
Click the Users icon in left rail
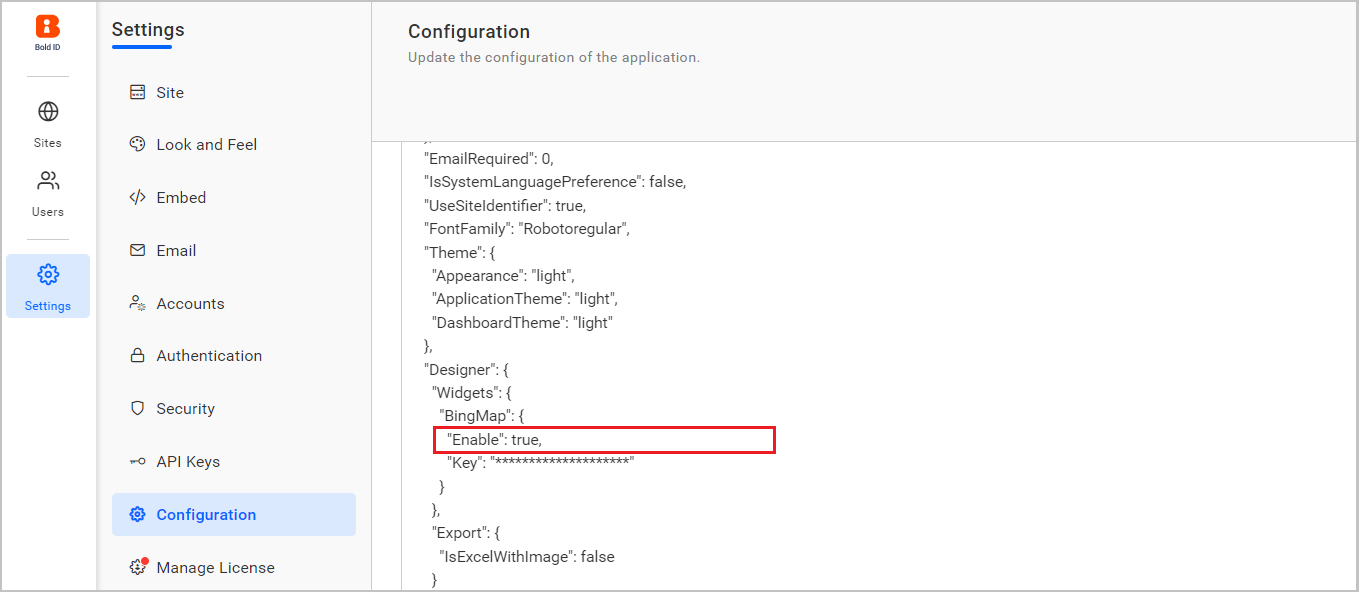pyautogui.click(x=47, y=181)
